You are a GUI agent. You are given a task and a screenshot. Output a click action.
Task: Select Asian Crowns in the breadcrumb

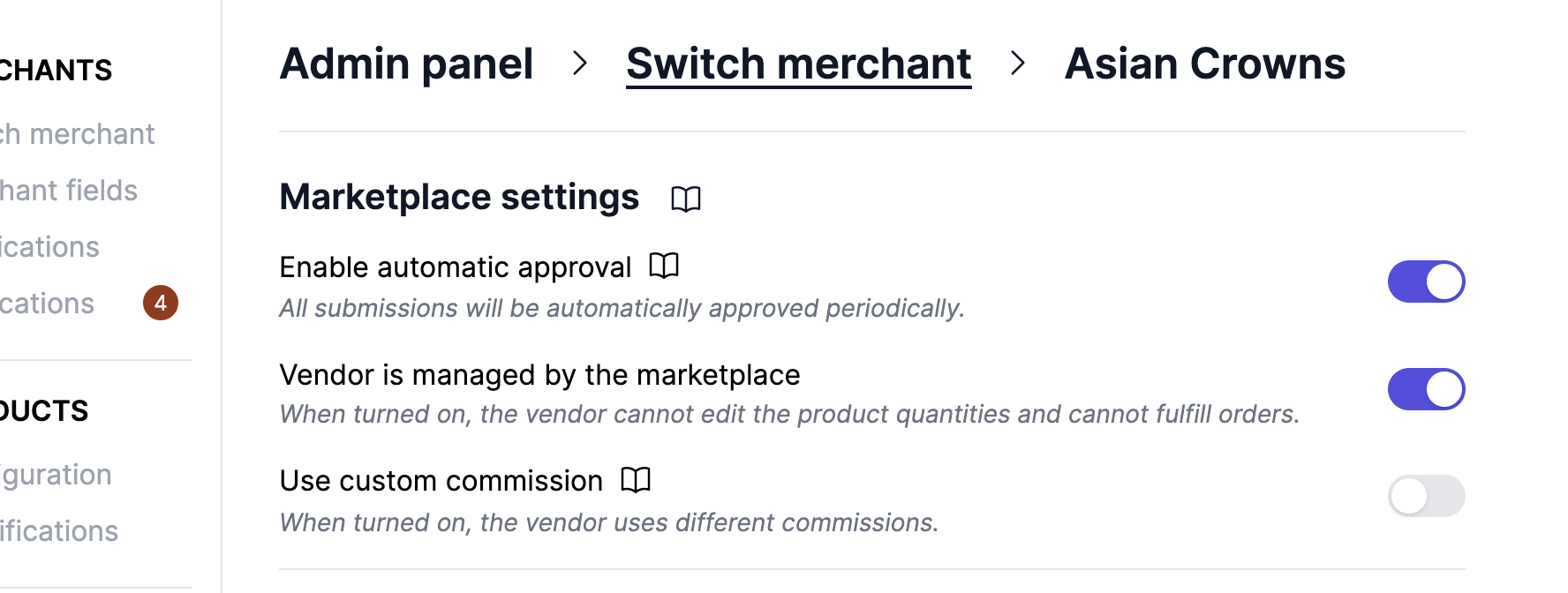click(x=1205, y=63)
